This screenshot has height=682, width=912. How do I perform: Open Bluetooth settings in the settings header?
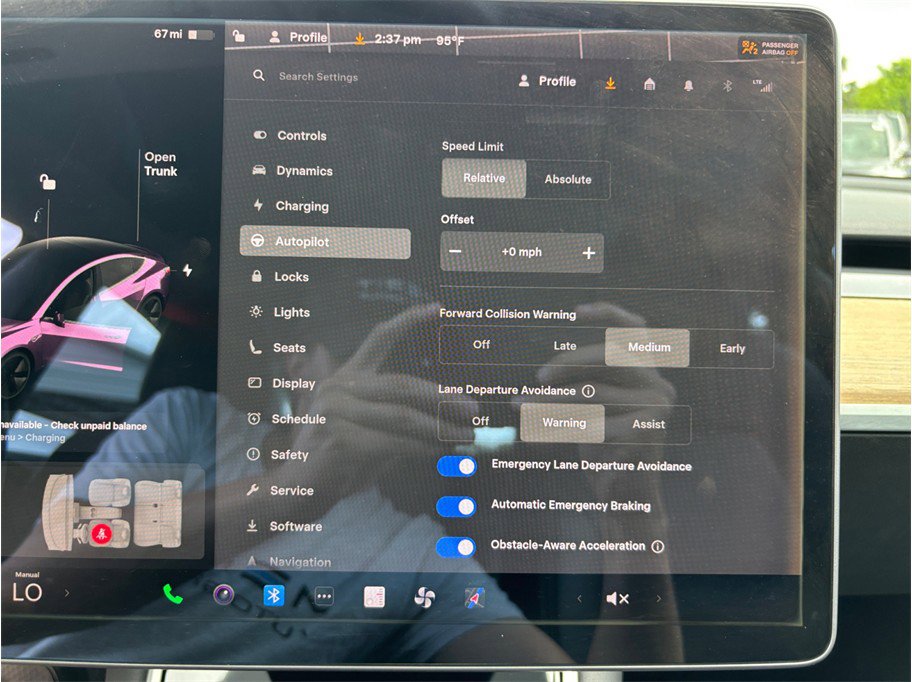pos(727,87)
